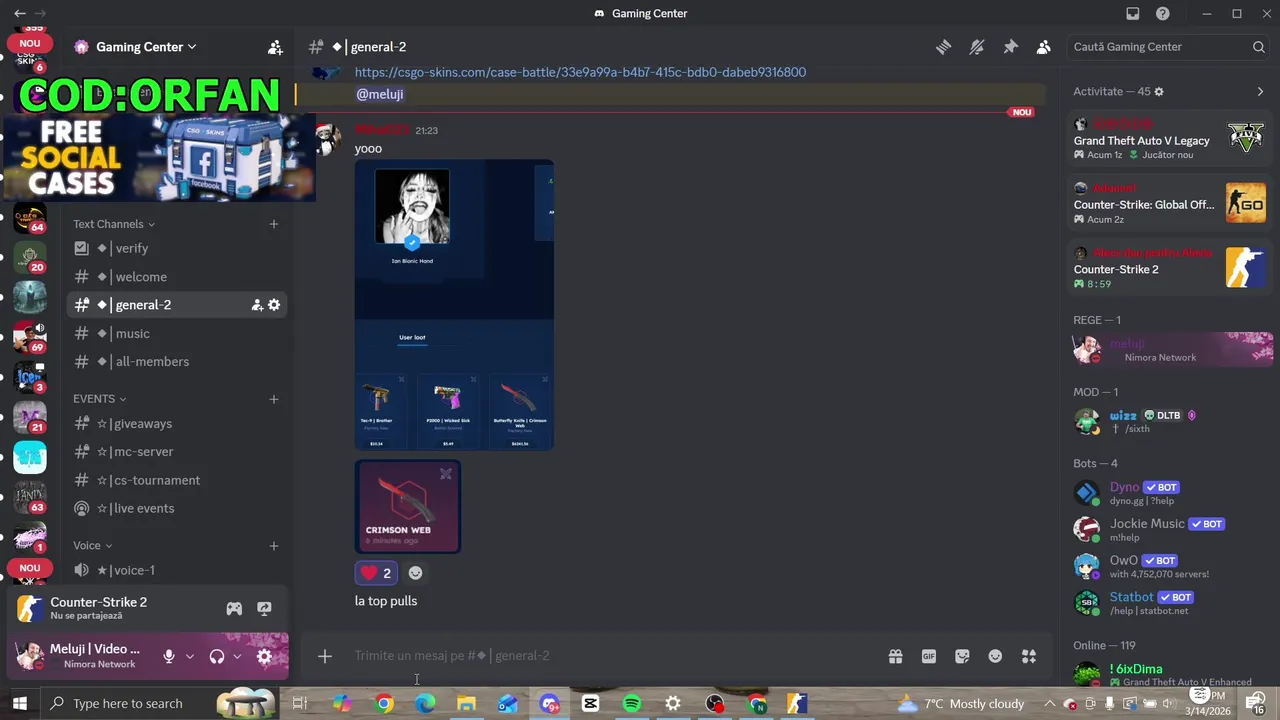Open the Inbox icon in title bar
This screenshot has height=720, width=1280.
pos(1132,14)
